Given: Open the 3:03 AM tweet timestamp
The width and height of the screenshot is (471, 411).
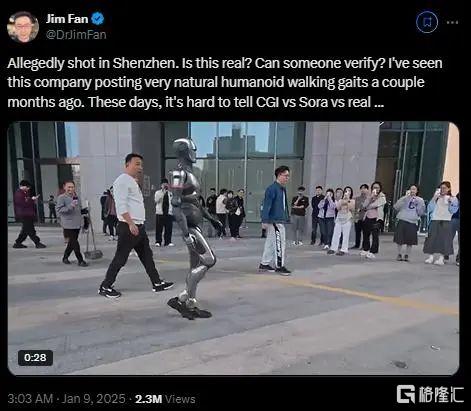Looking at the screenshot, I should (30, 399).
